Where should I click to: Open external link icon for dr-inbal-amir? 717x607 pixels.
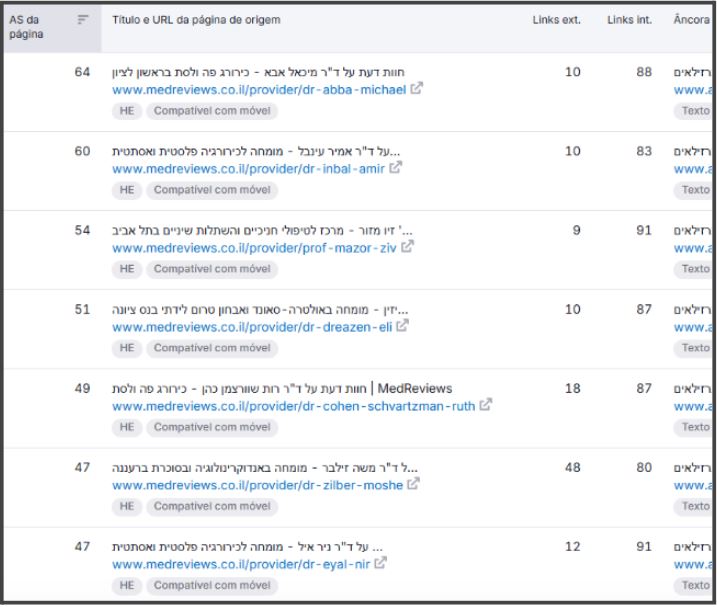[x=396, y=167]
